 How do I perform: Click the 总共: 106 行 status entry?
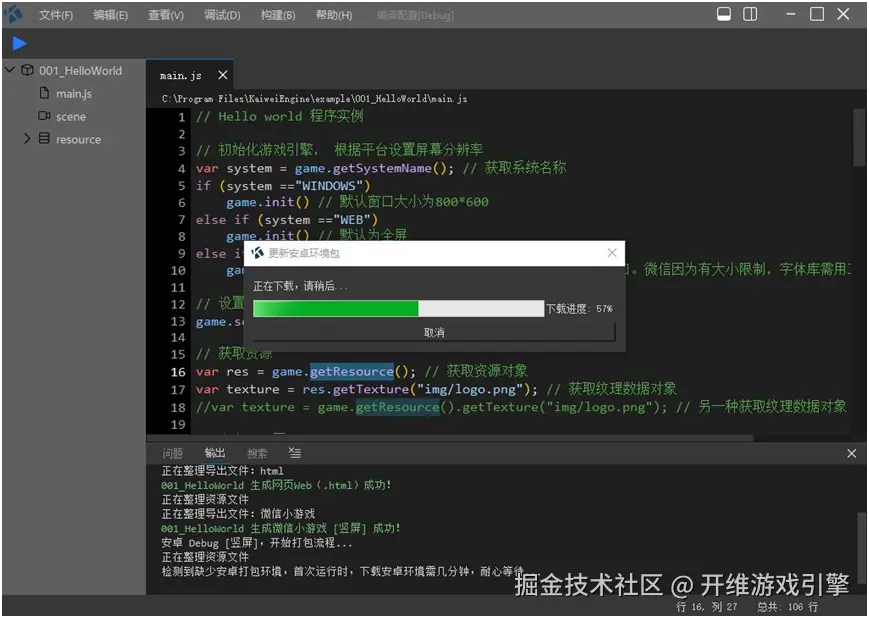(788, 607)
